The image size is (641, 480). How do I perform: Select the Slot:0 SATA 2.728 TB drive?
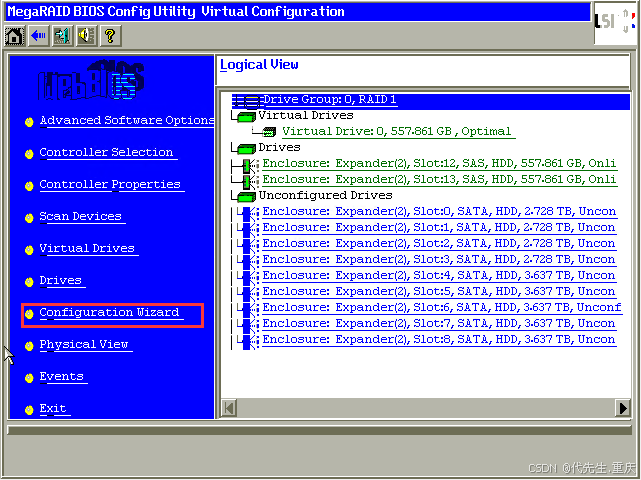click(439, 212)
